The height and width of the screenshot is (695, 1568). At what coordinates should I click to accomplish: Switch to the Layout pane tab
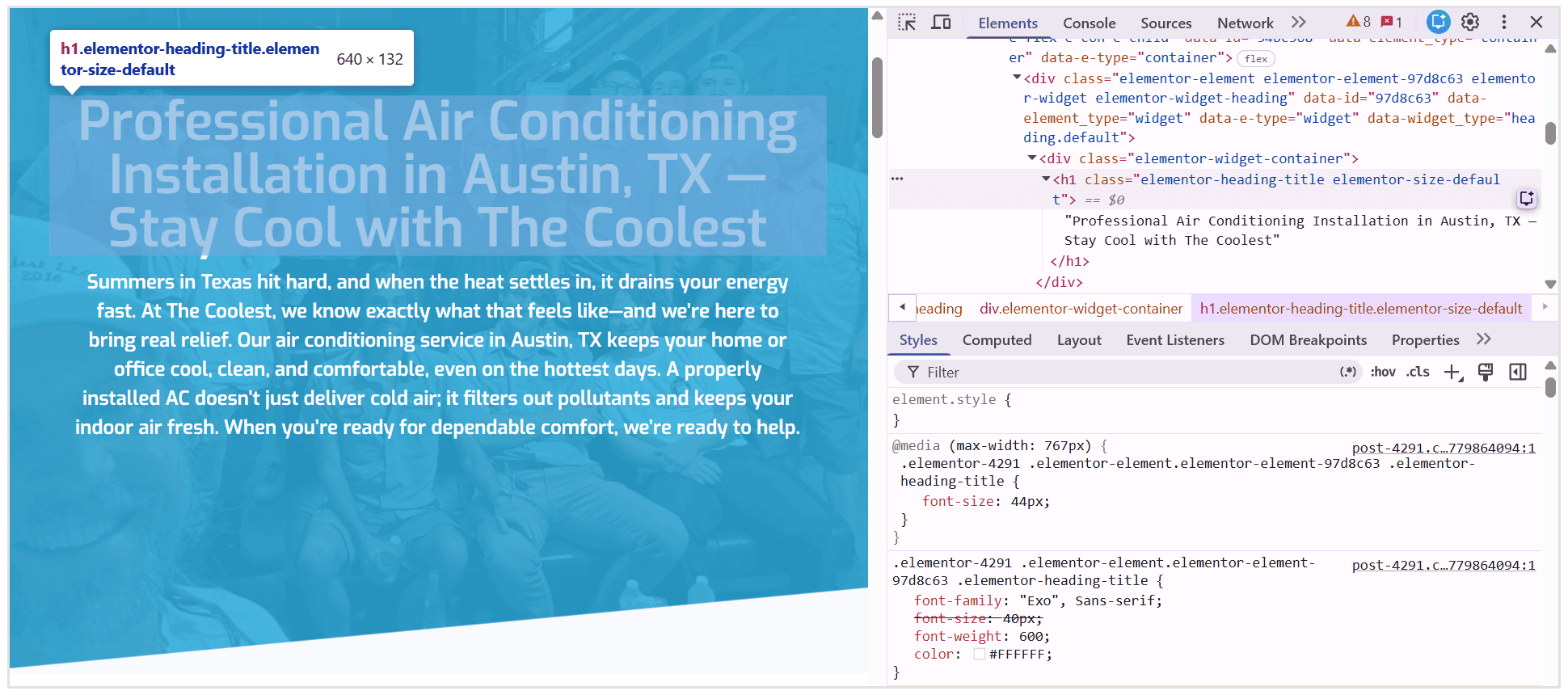coord(1079,340)
